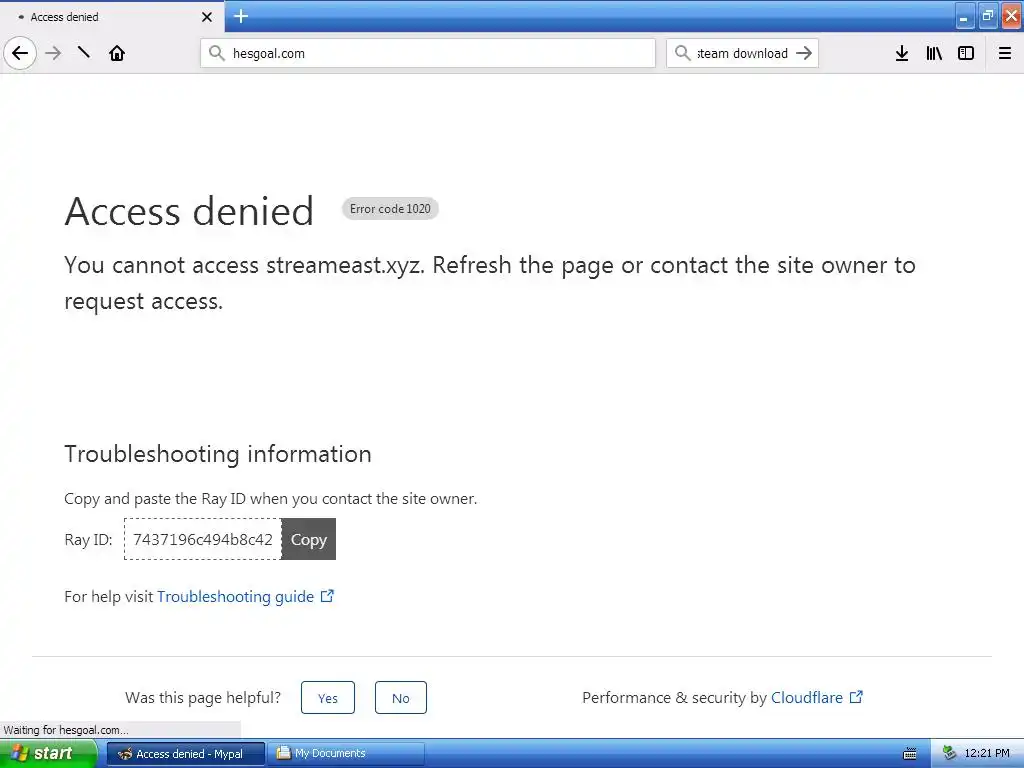Click the network tray icon beside the clock

click(x=949, y=754)
